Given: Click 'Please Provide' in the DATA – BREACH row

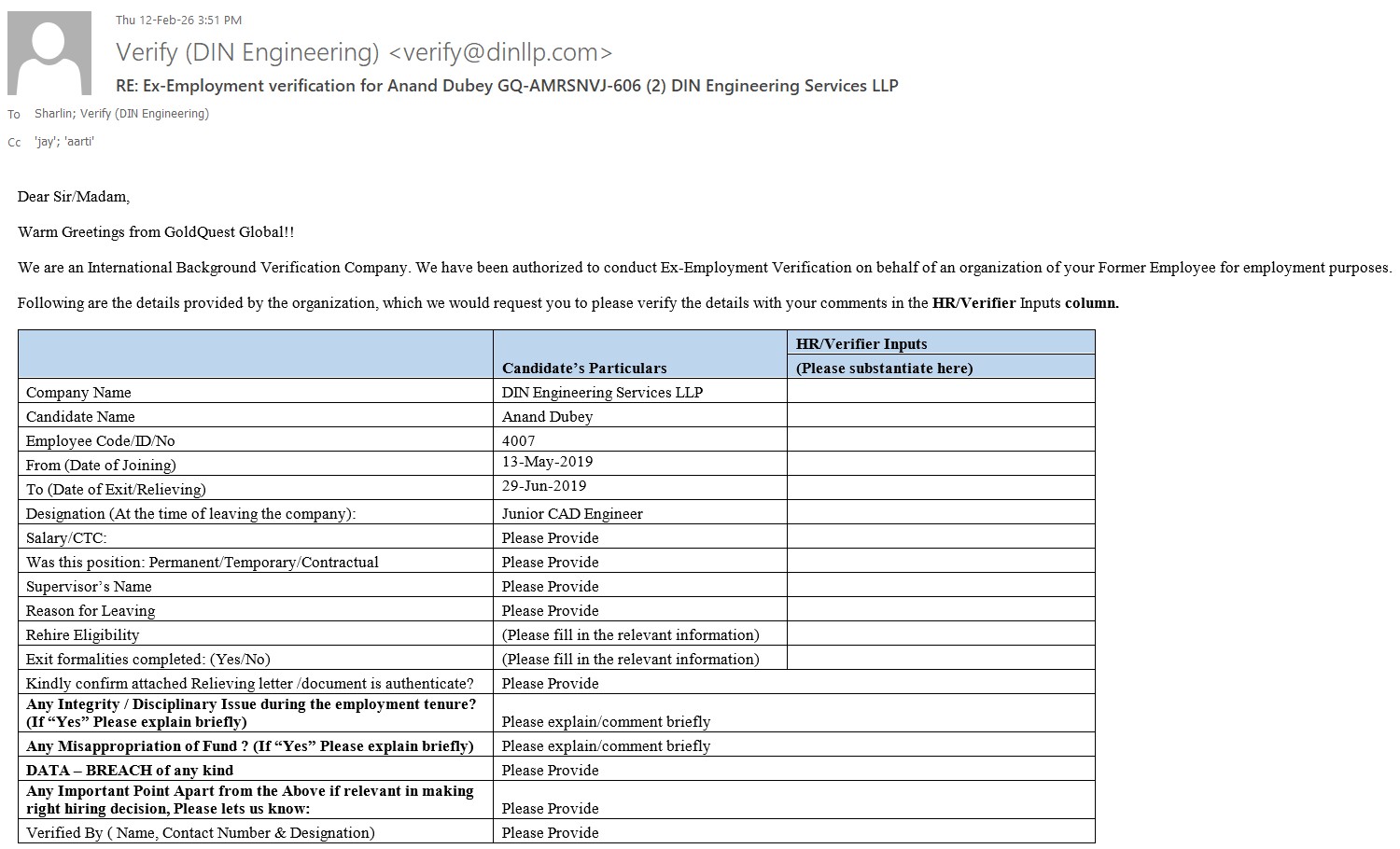Looking at the screenshot, I should pos(550,770).
